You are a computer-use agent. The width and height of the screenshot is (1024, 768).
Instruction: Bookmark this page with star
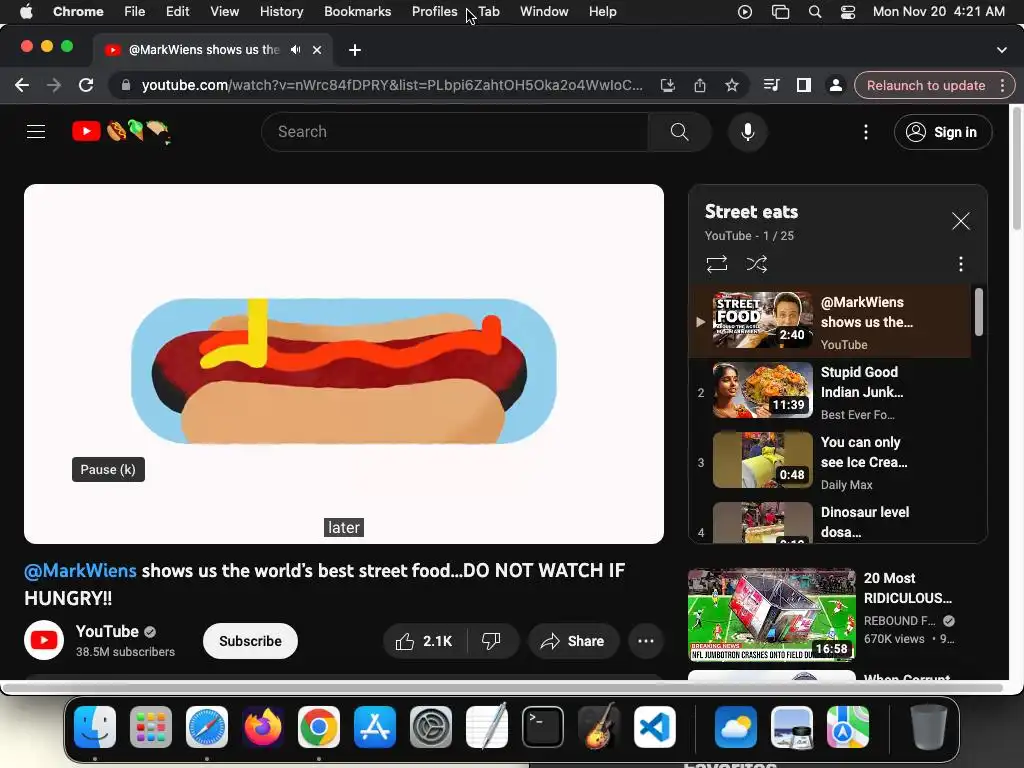tap(731, 86)
